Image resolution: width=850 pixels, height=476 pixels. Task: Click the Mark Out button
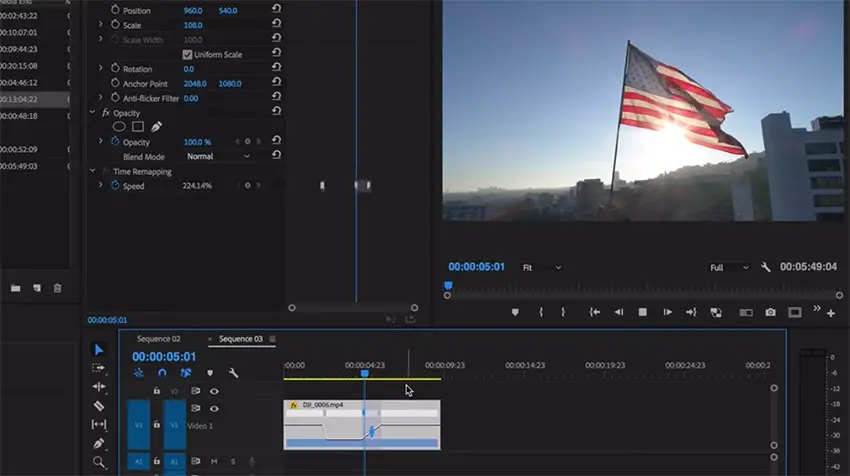[x=563, y=312]
